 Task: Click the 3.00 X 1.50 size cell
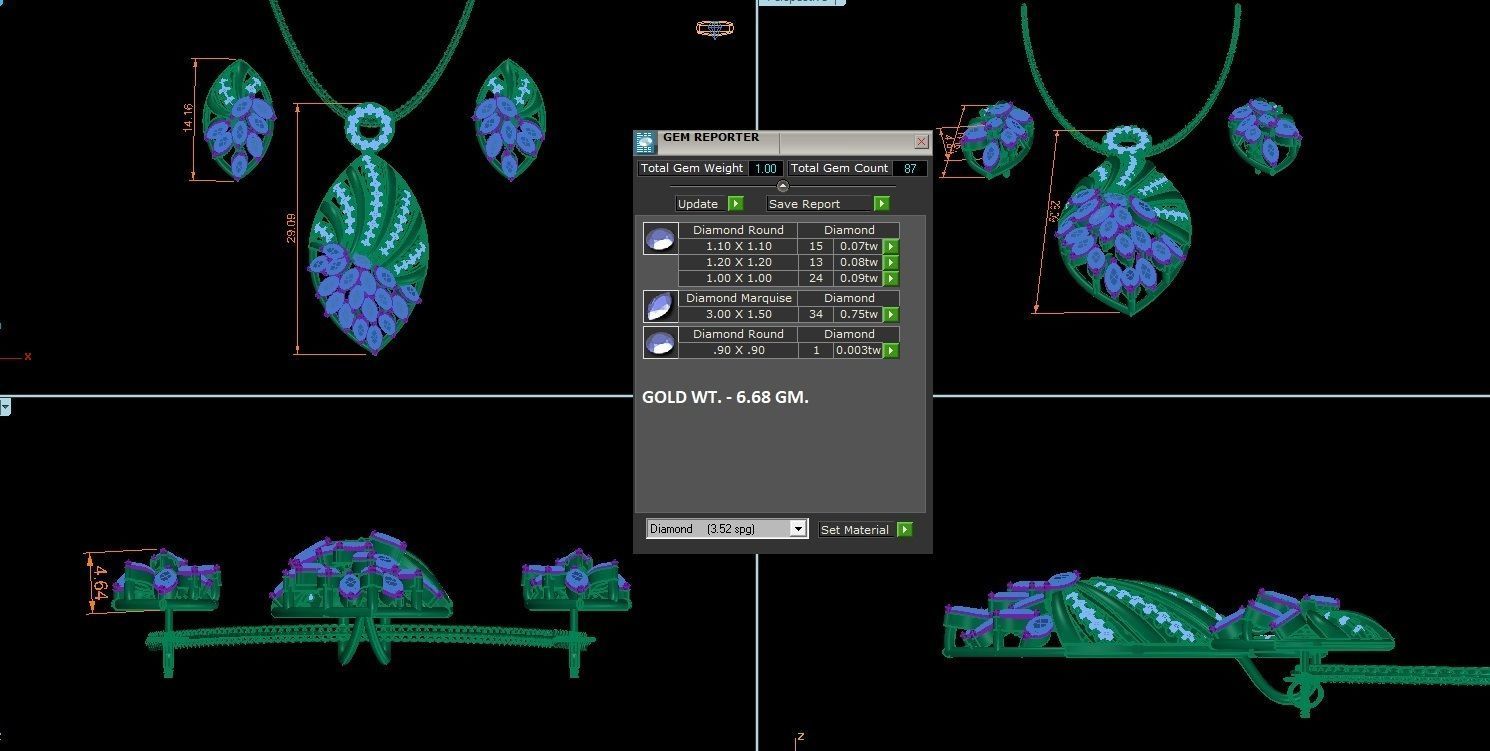tap(738, 314)
